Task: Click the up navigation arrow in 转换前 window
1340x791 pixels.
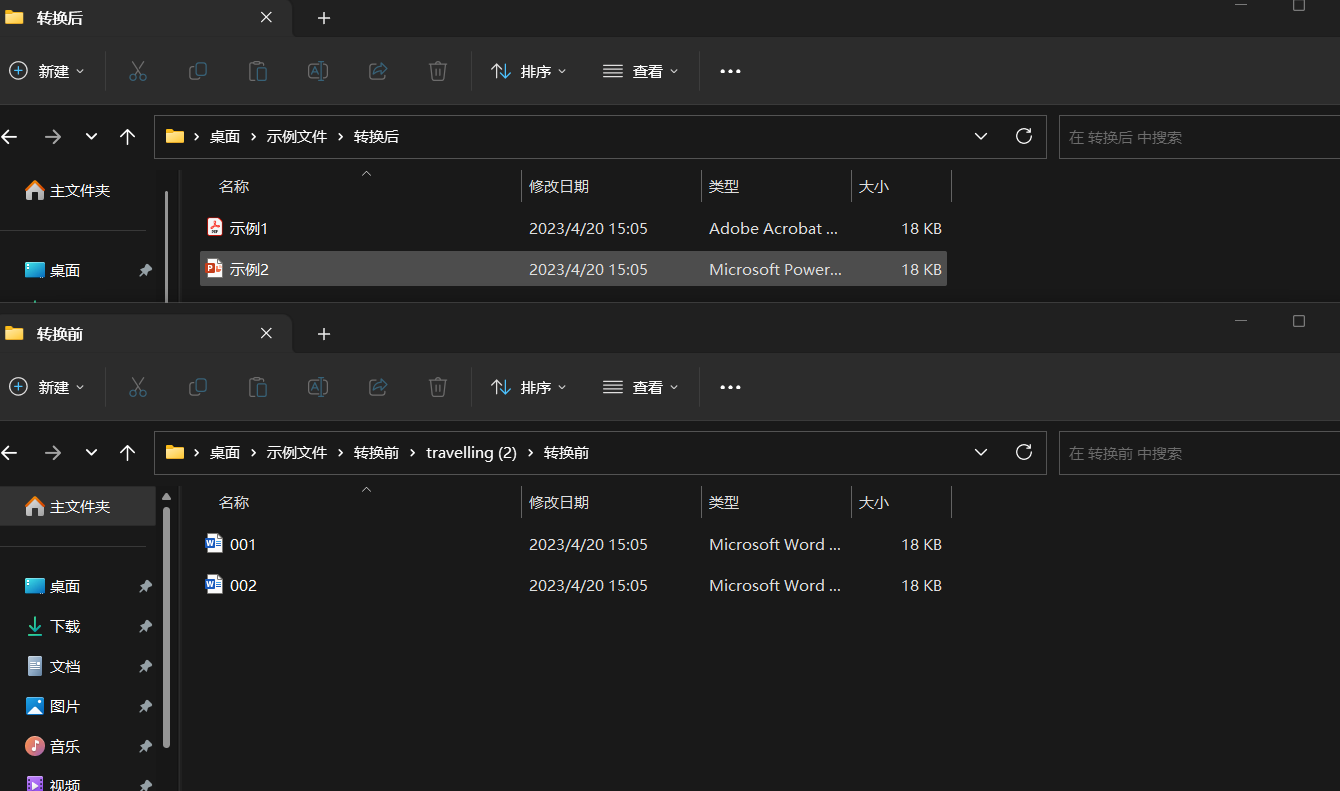Action: coord(127,452)
